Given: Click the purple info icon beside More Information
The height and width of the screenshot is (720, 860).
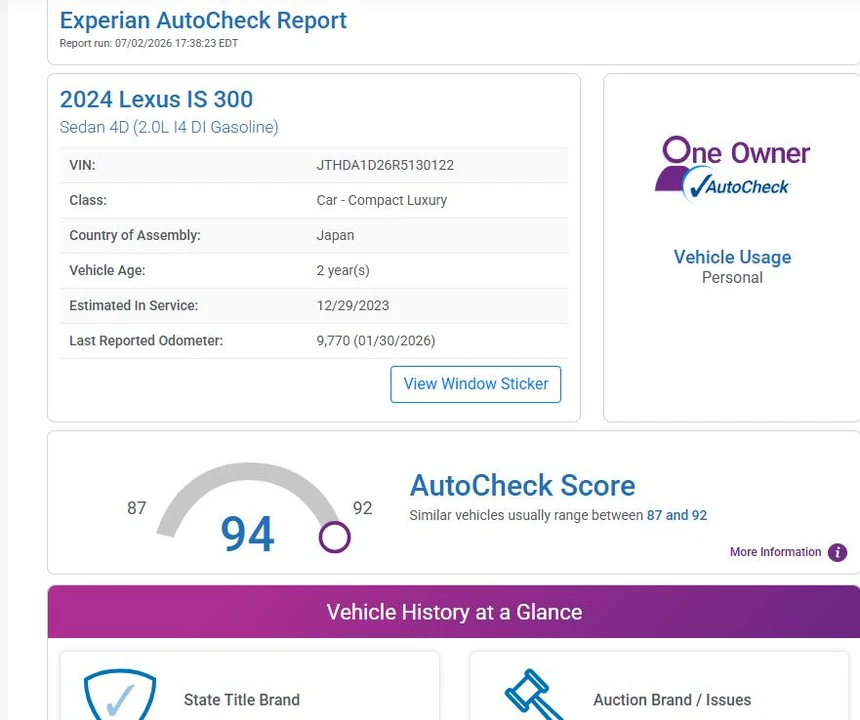Looking at the screenshot, I should pos(838,552).
